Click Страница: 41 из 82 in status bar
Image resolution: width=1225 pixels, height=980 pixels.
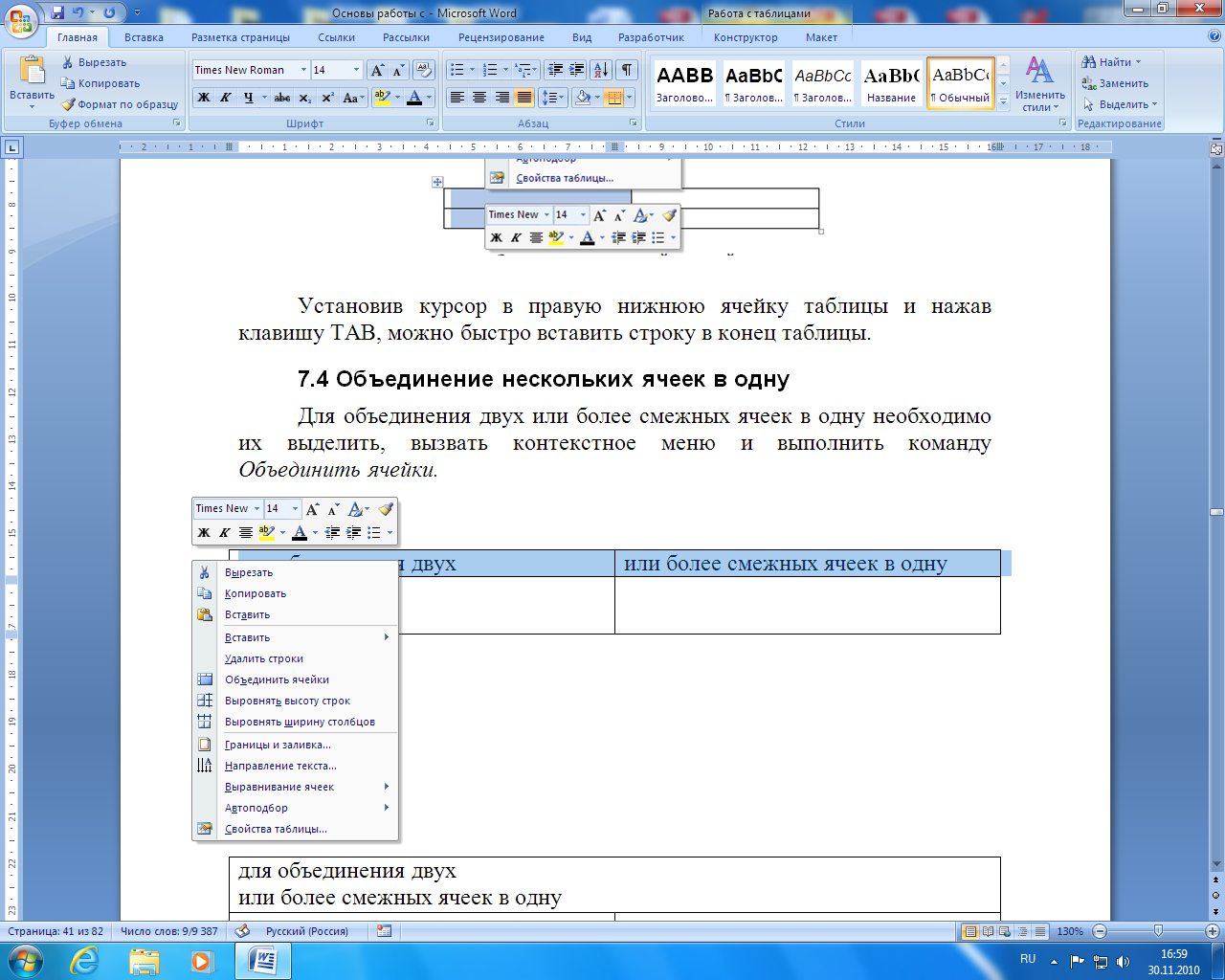pyautogui.click(x=56, y=931)
